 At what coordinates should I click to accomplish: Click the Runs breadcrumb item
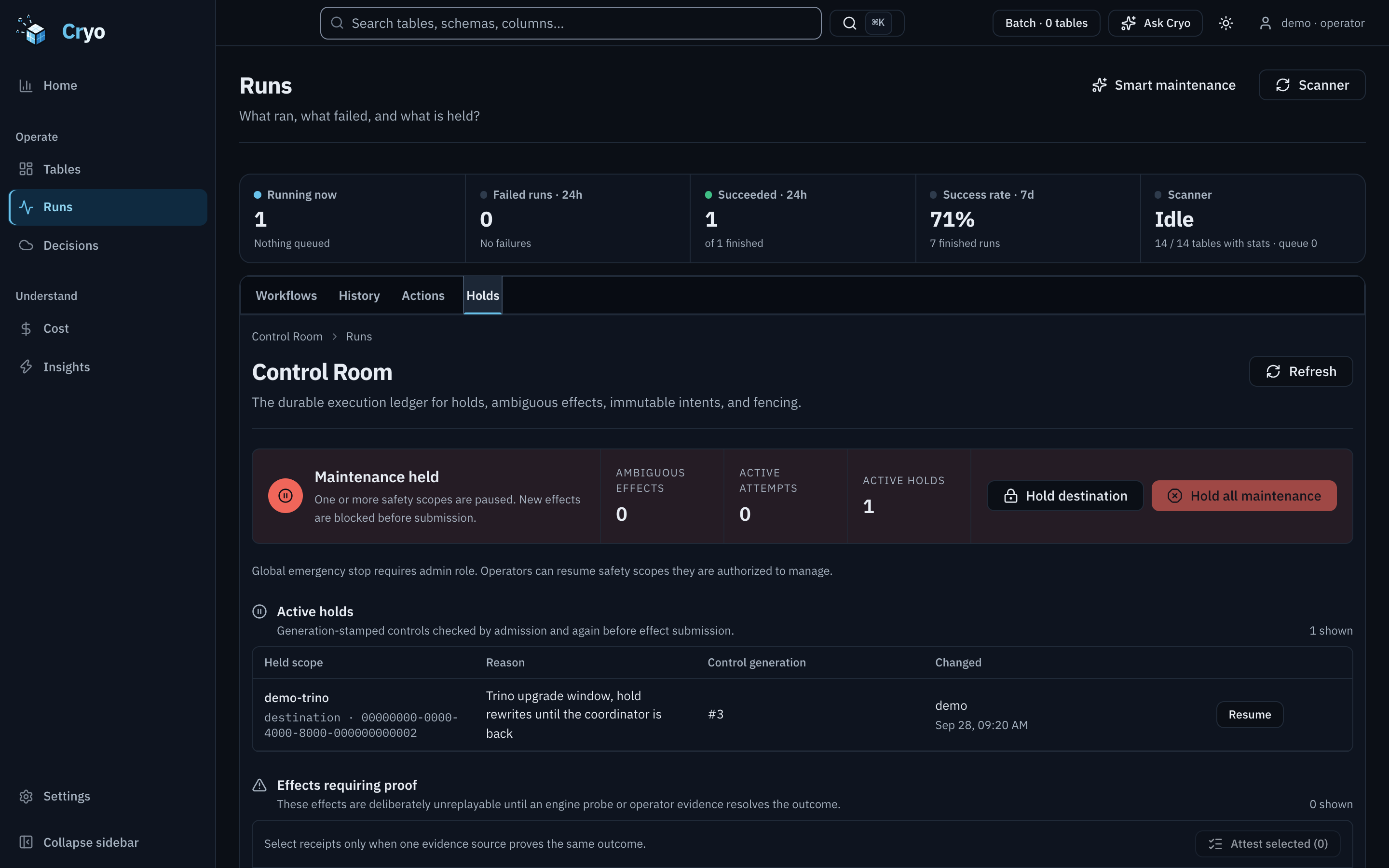tap(359, 337)
